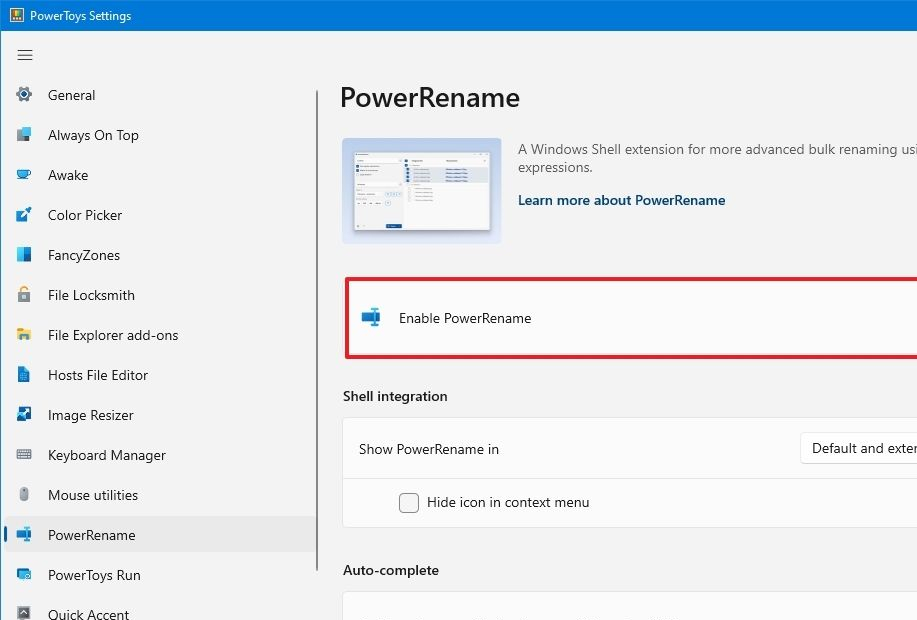Click the Show PowerRename in label
This screenshot has width=917, height=620.
click(429, 449)
